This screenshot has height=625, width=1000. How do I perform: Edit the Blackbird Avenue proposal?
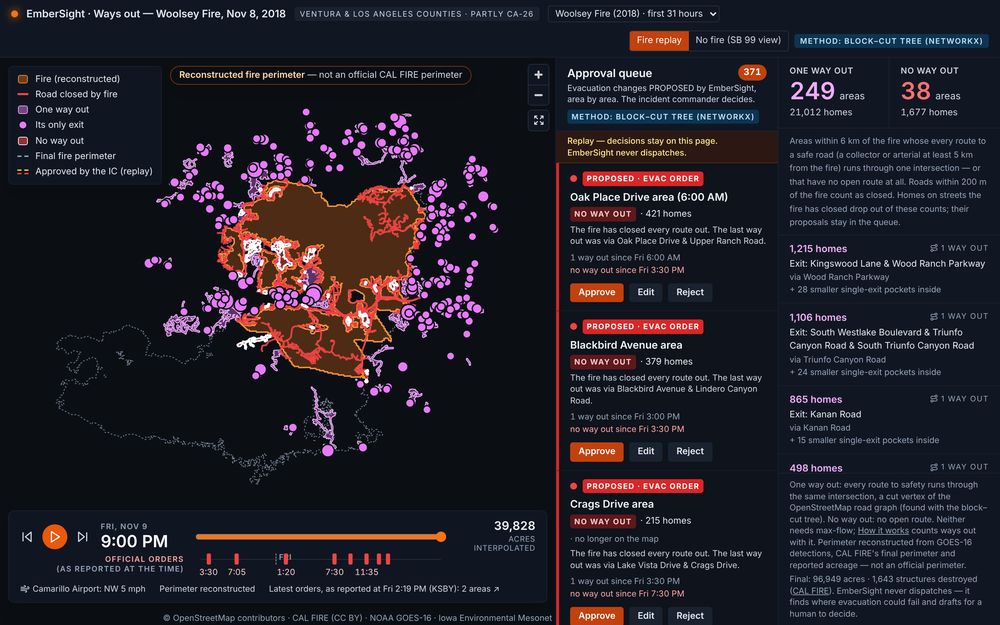click(645, 451)
